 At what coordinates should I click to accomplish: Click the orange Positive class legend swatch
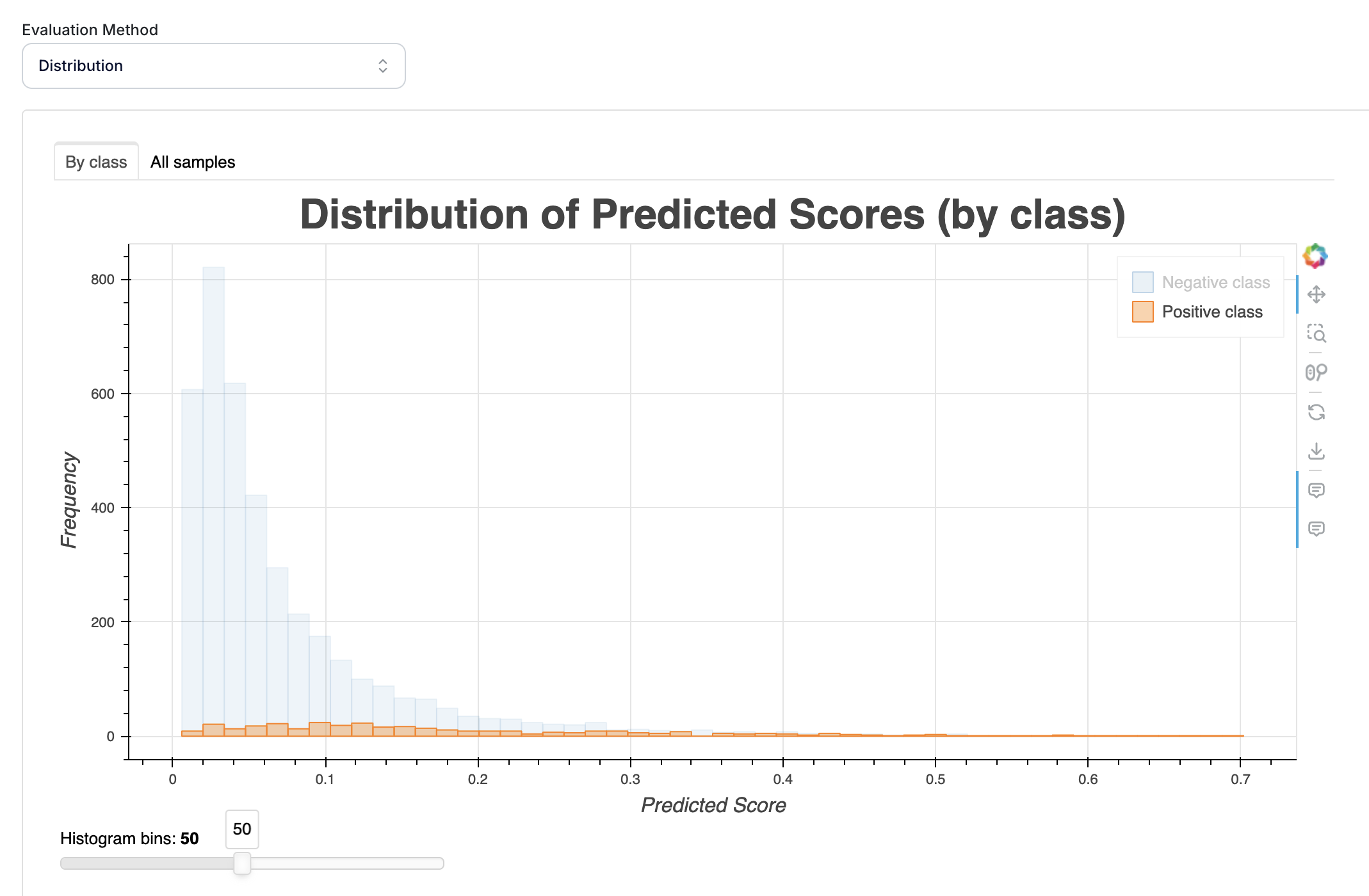(1142, 312)
